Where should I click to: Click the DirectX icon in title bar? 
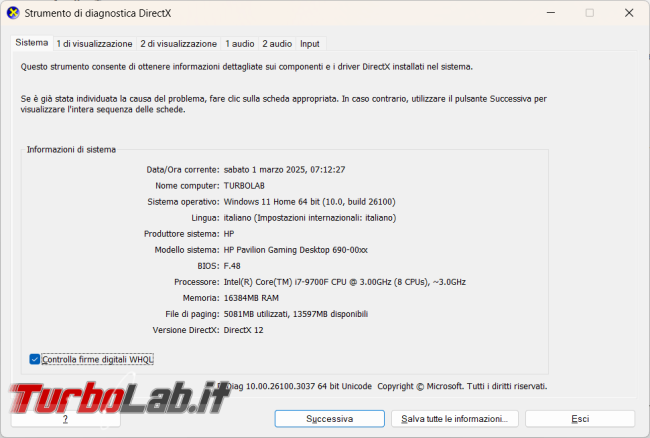(13, 13)
